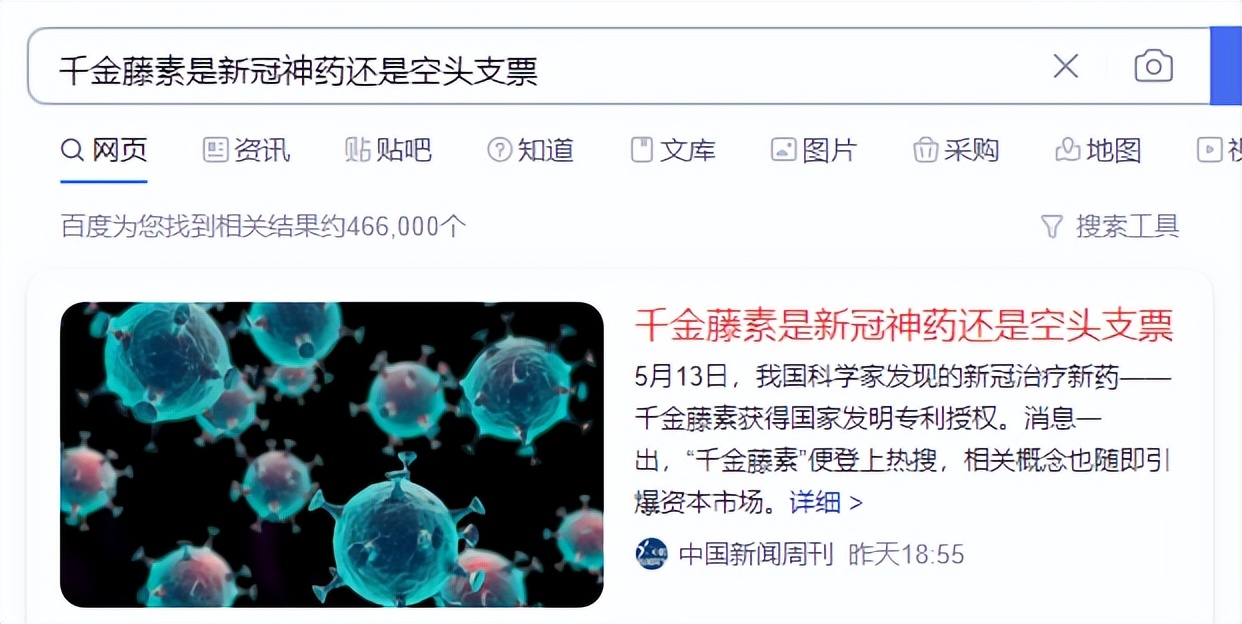
Task: Switch to the 地图 tab
Action: click(x=1098, y=150)
